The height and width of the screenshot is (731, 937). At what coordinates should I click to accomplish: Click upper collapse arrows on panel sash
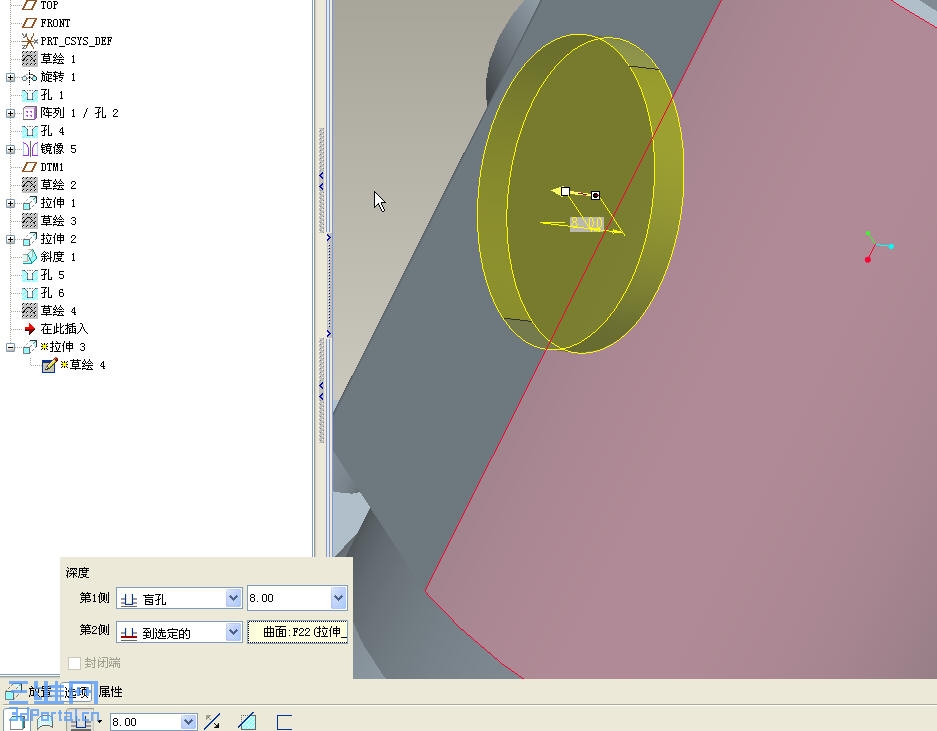point(321,181)
